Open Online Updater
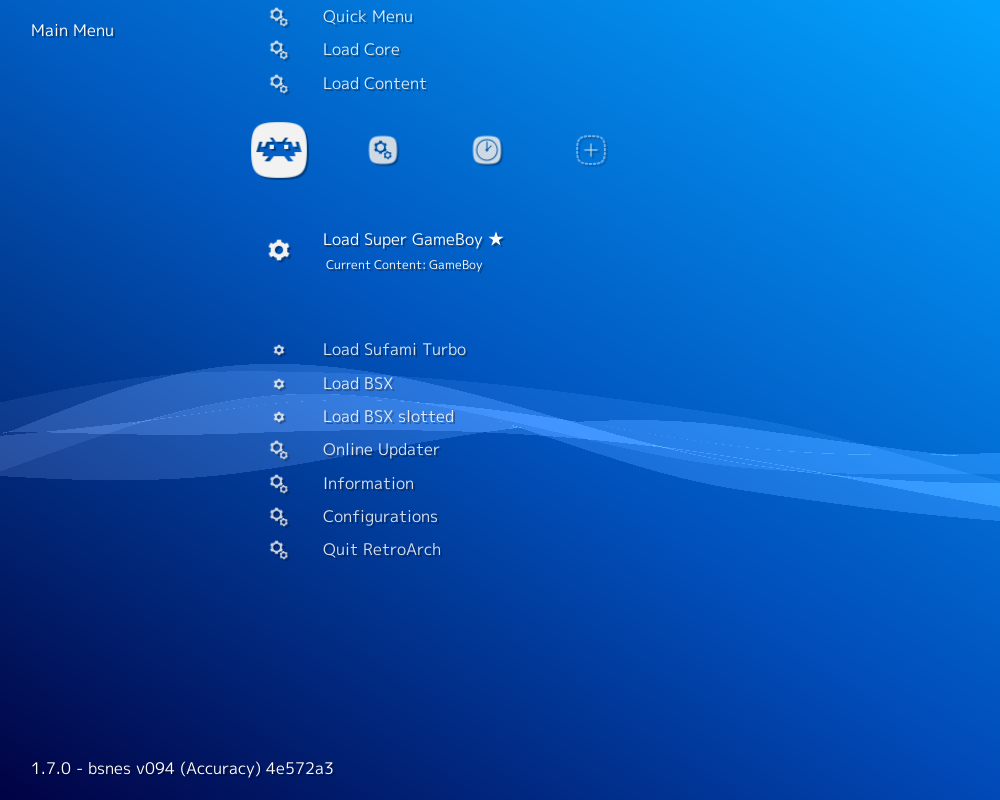This screenshot has height=800, width=1000. tap(381, 450)
